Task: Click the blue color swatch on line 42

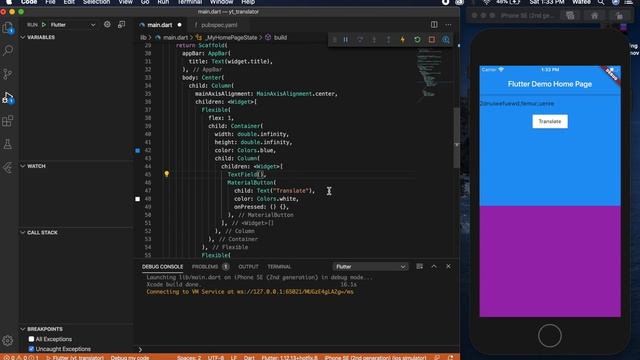Action: point(138,151)
